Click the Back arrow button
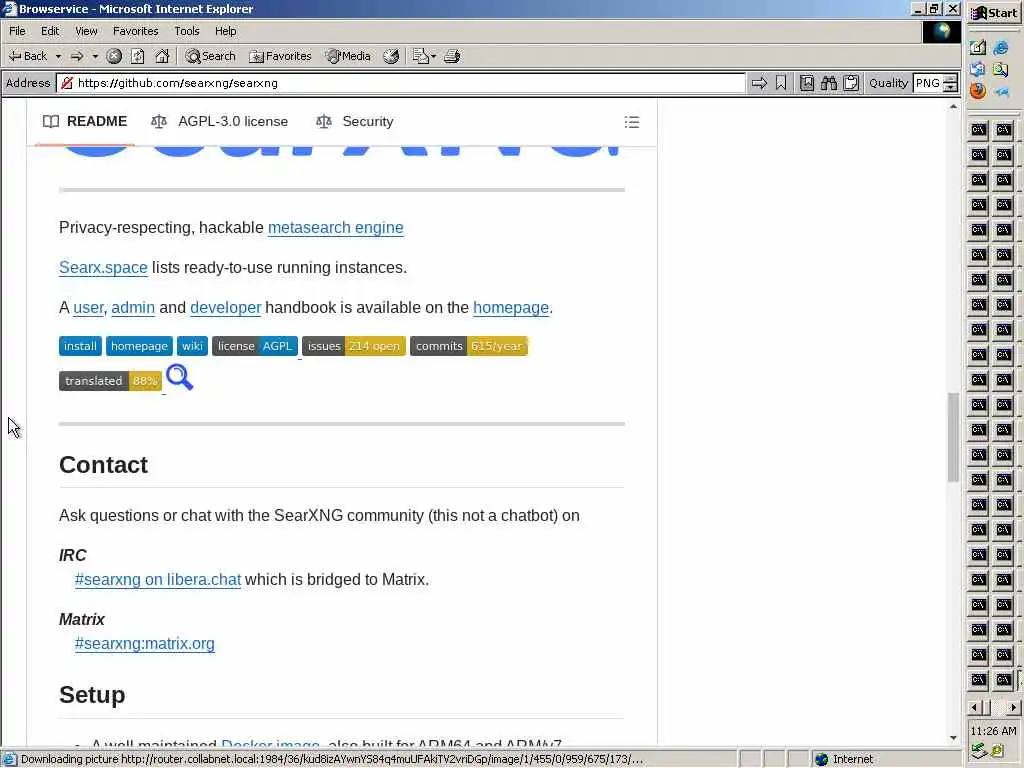This screenshot has width=1024, height=768. click(x=27, y=56)
